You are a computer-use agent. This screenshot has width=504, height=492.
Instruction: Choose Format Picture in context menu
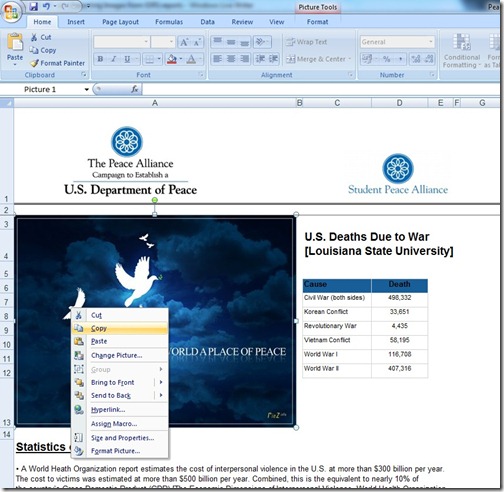point(120,451)
